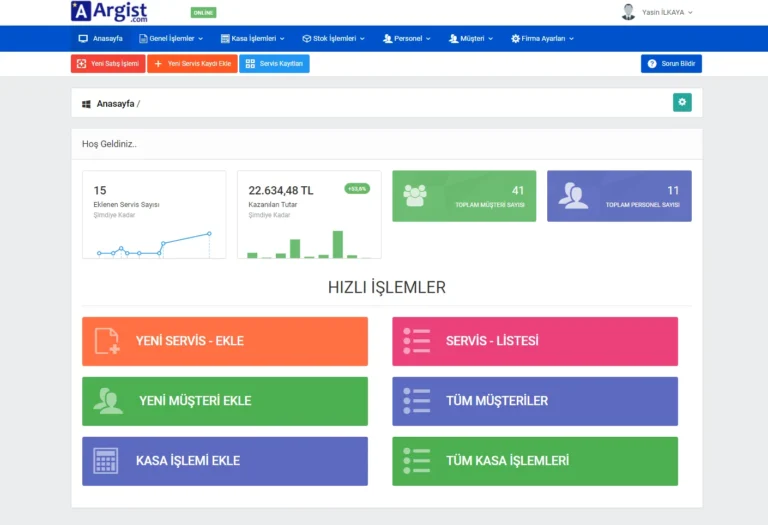Expand the Genel İşlemler chevron arrow

coord(200,39)
